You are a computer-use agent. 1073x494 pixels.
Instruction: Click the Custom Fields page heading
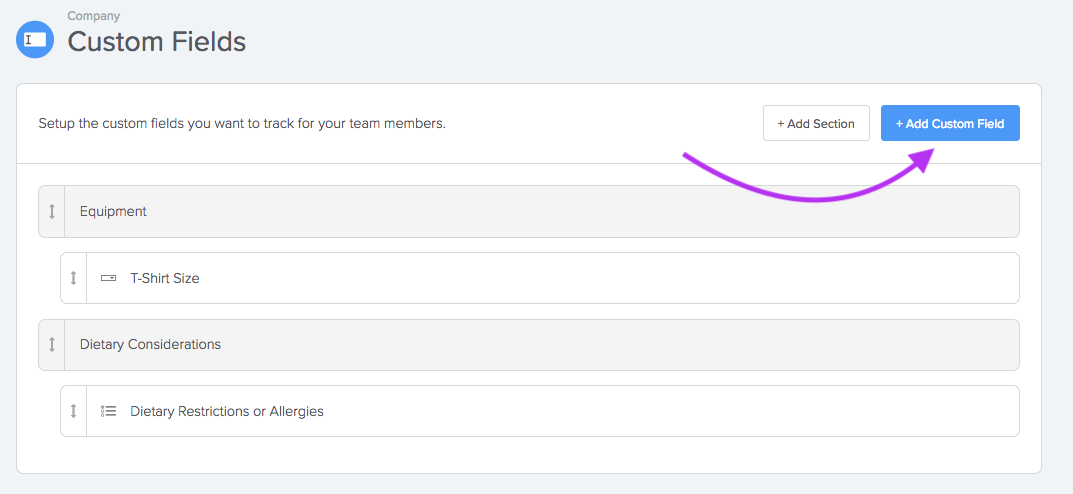click(x=157, y=42)
